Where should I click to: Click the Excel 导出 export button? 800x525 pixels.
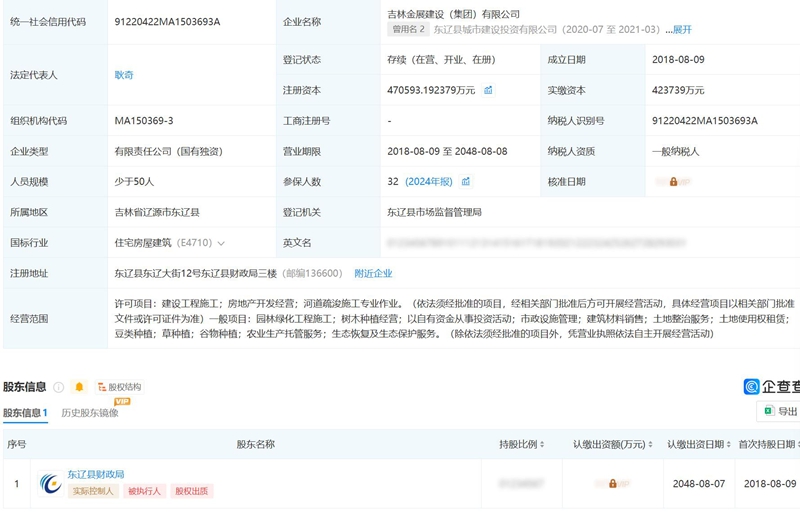point(779,411)
